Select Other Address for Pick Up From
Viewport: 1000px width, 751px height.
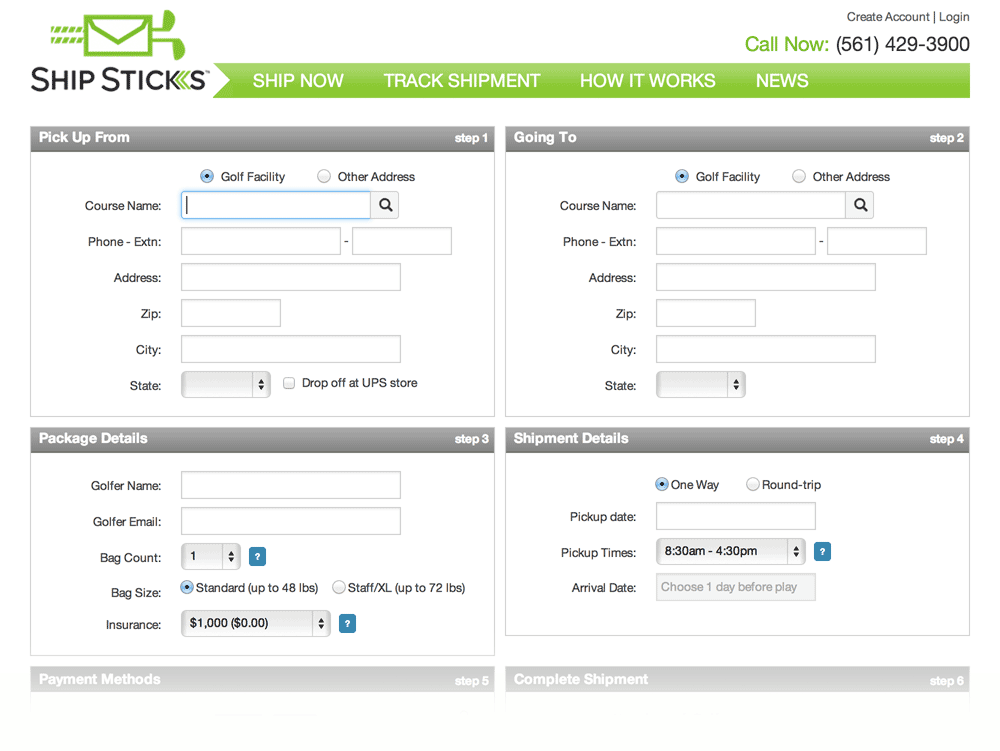point(324,176)
